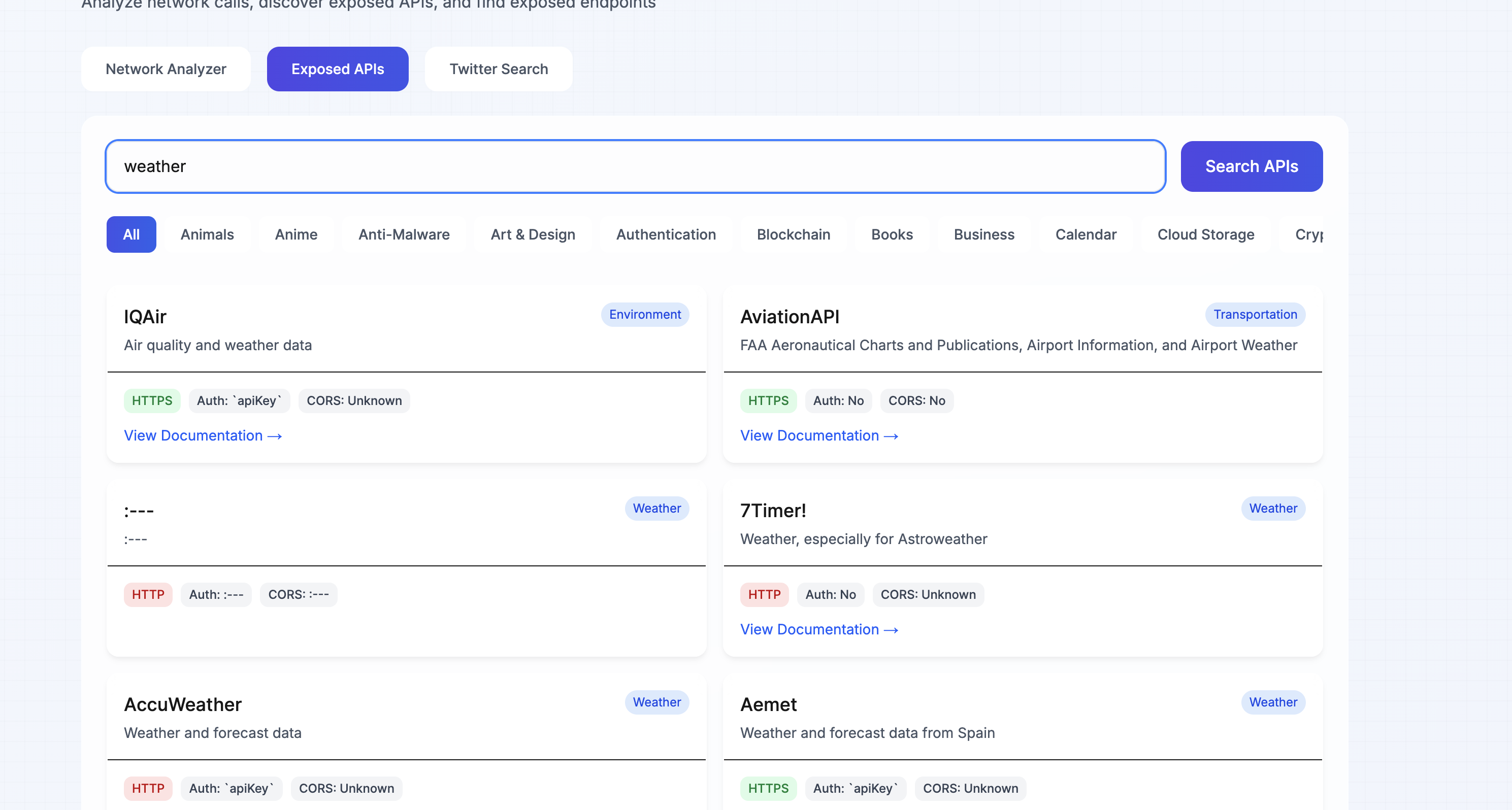This screenshot has width=1512, height=810.
Task: Select the All category filter
Action: tap(131, 234)
